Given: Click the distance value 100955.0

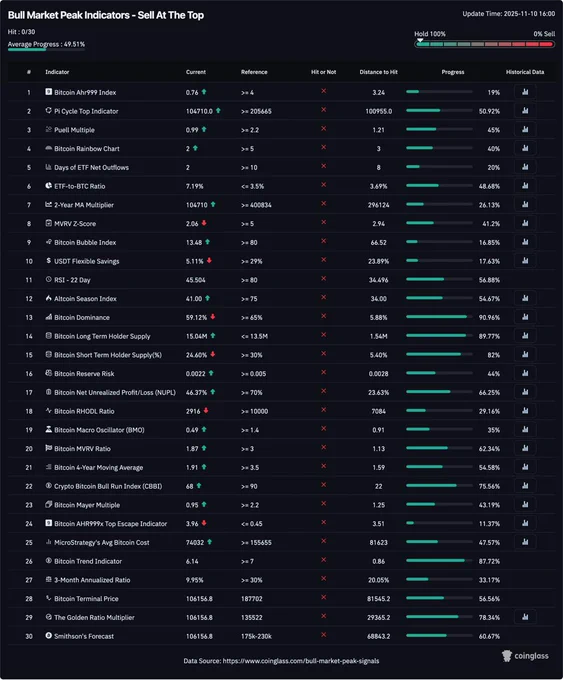Looking at the screenshot, I should tap(379, 111).
